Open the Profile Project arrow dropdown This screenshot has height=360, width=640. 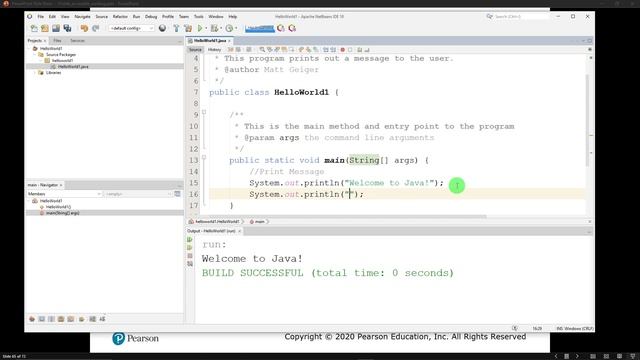(236, 28)
